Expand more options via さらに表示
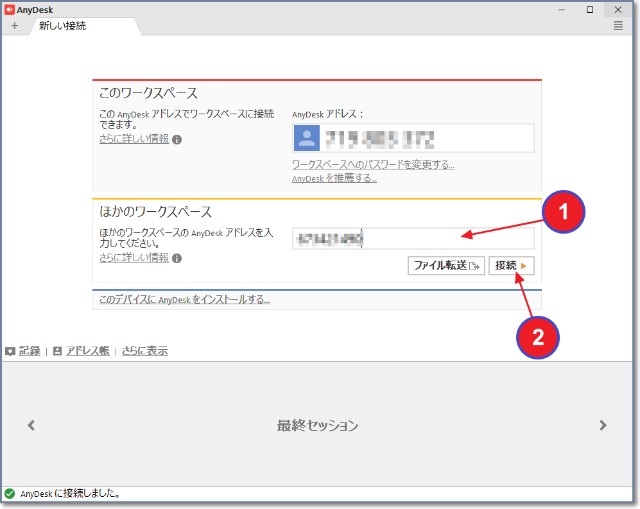This screenshot has height=509, width=640. tap(144, 351)
